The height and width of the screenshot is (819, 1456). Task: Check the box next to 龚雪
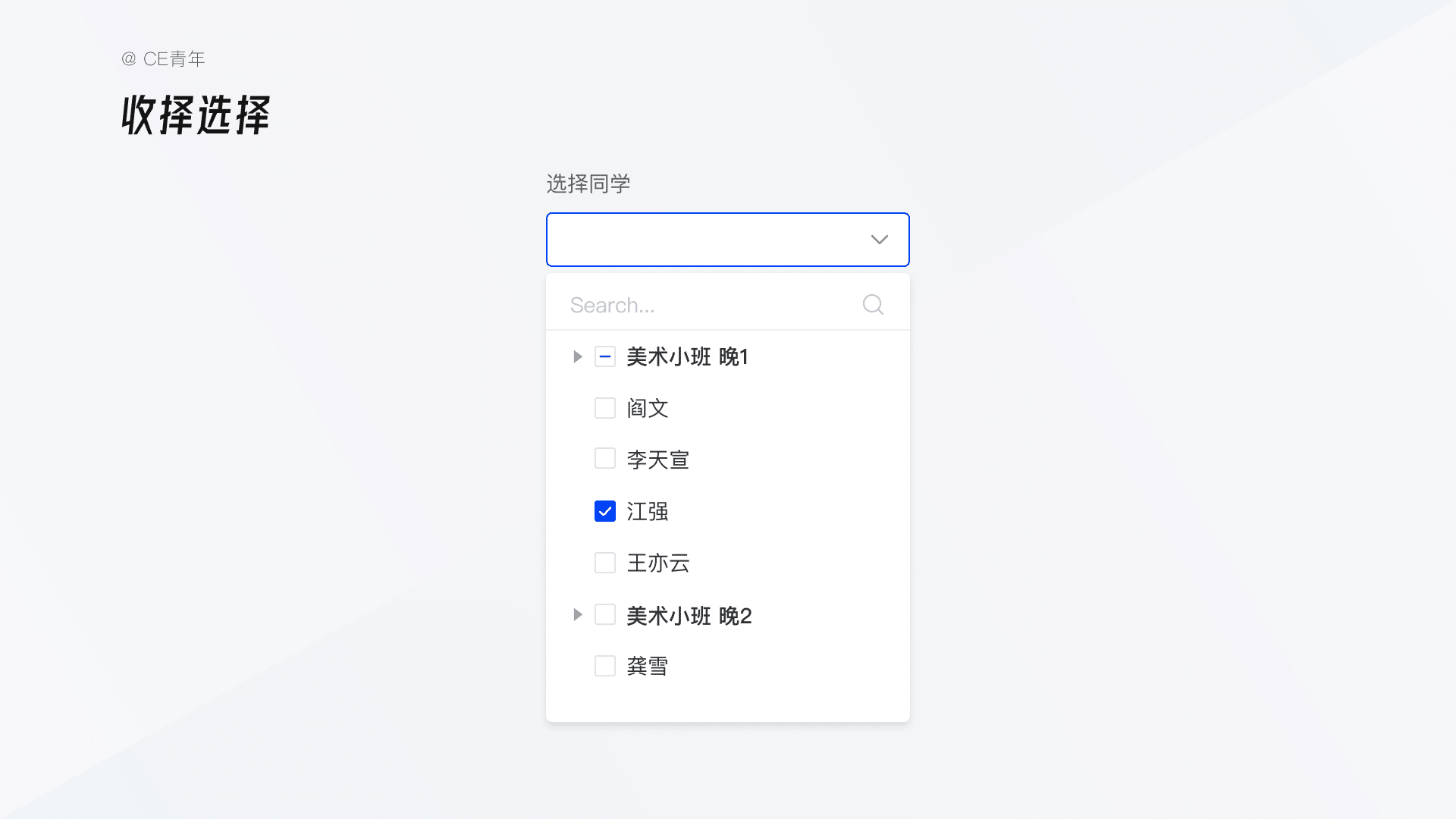point(605,666)
